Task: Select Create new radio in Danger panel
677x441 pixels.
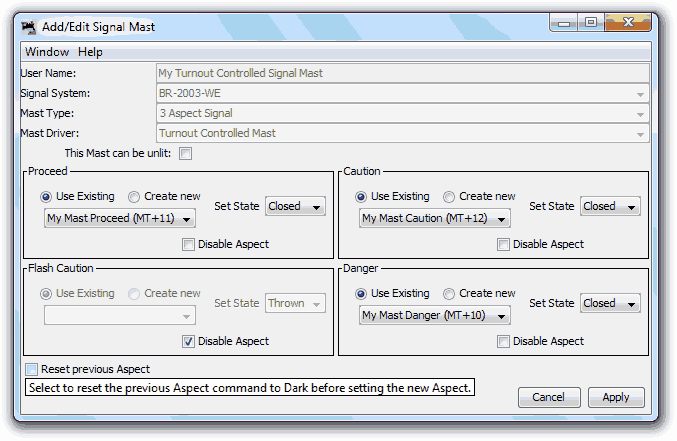Action: [x=450, y=294]
